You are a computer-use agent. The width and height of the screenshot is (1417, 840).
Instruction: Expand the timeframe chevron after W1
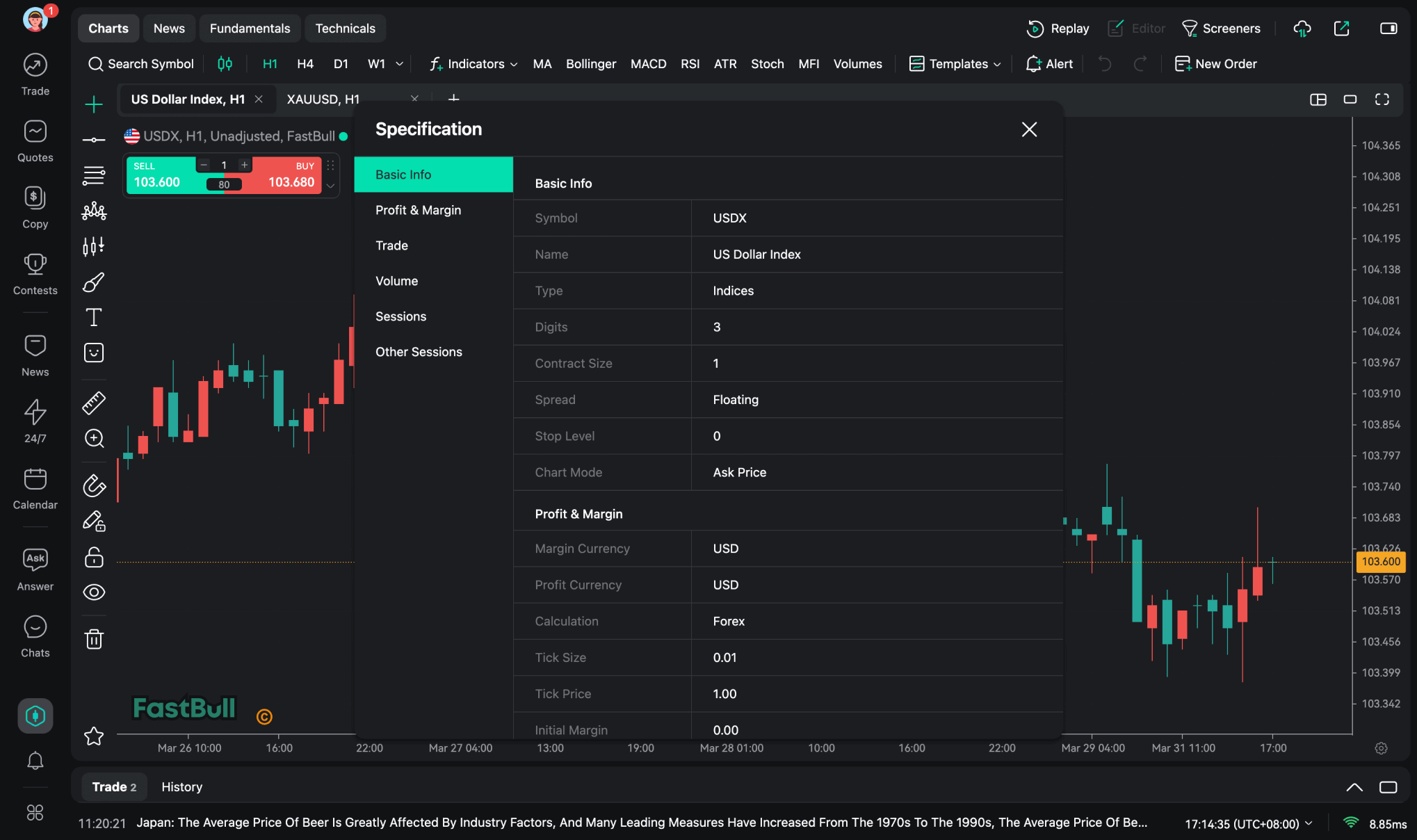click(400, 64)
